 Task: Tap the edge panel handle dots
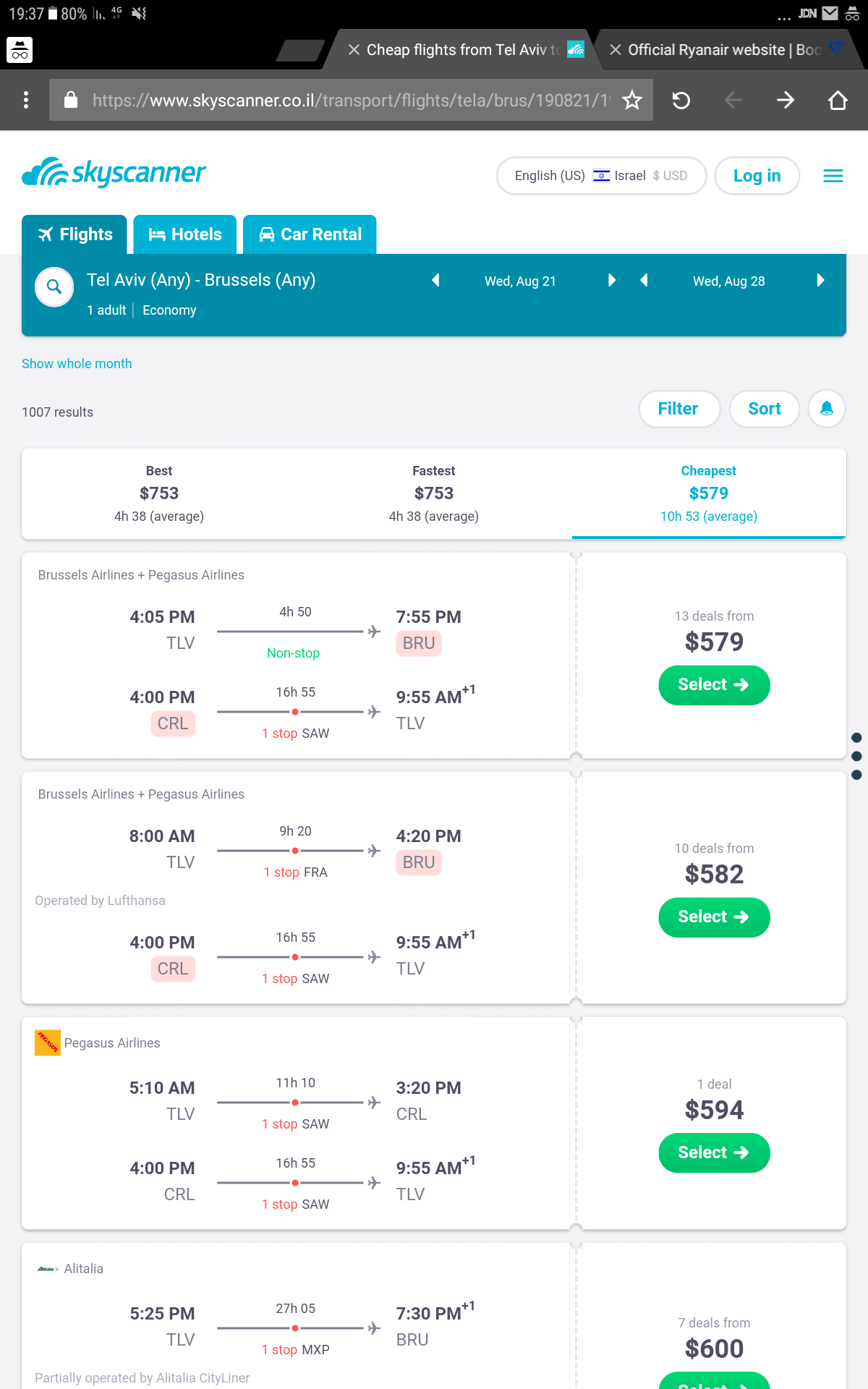pyautogui.click(x=856, y=756)
